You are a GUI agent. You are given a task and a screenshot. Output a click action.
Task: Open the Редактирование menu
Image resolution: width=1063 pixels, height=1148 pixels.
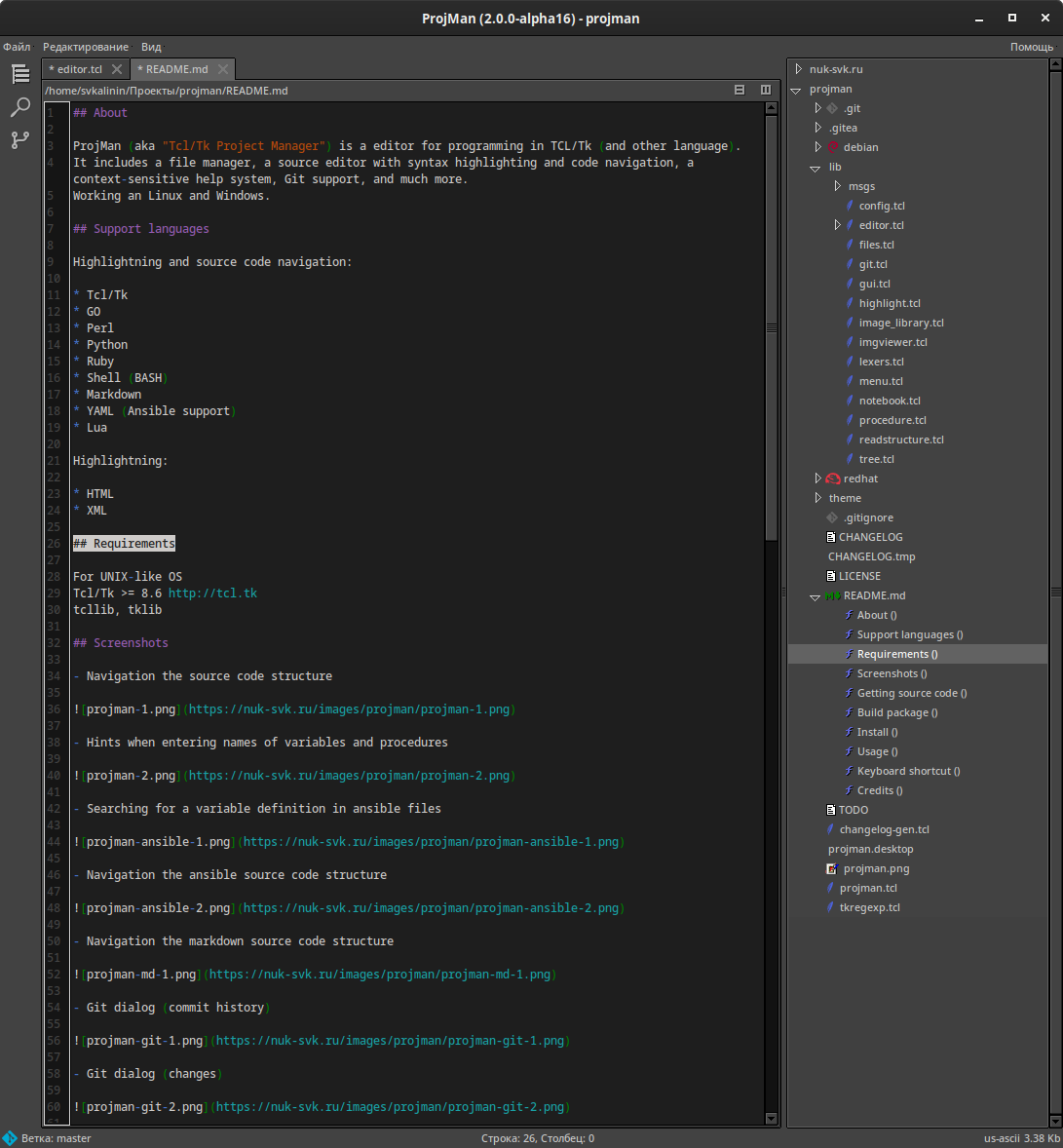[x=86, y=47]
